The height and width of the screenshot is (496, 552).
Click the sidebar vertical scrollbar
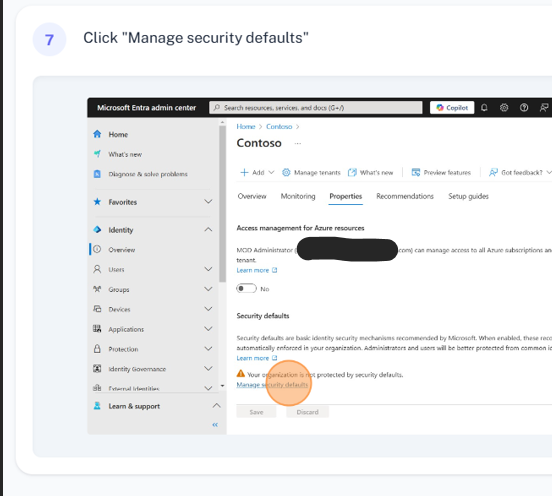click(x=222, y=204)
